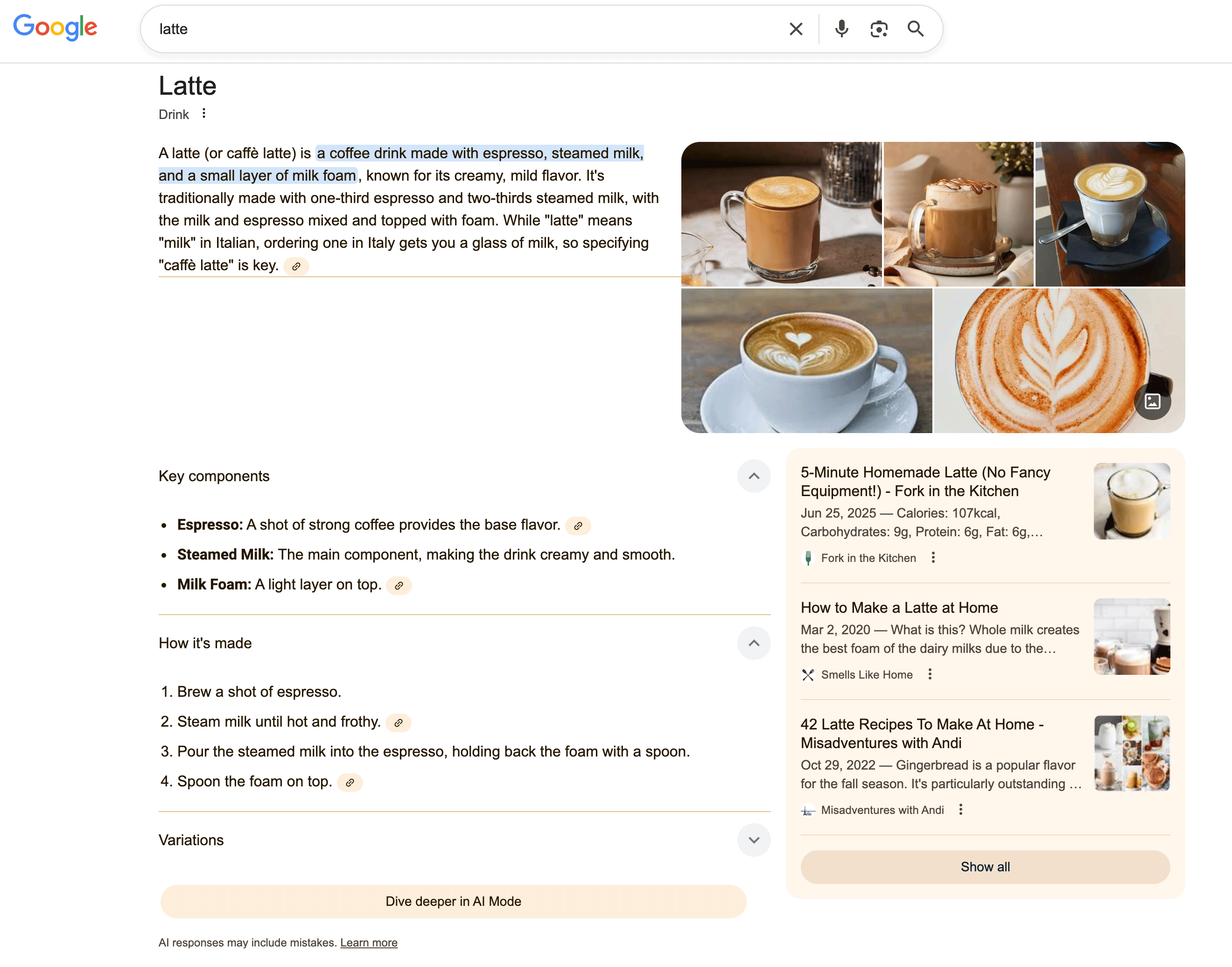Collapse the Key components section
The height and width of the screenshot is (967, 1232).
[x=754, y=476]
